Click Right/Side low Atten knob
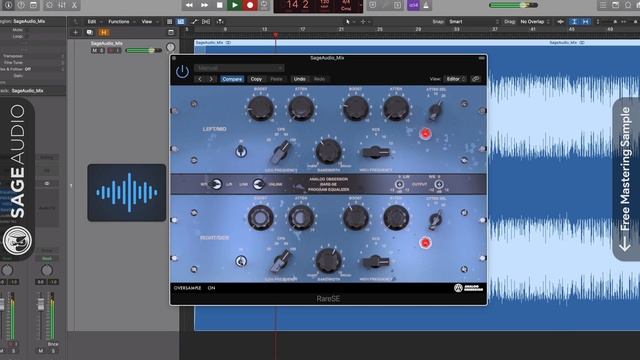Viewport: 640px width, 360px height. [x=301, y=218]
